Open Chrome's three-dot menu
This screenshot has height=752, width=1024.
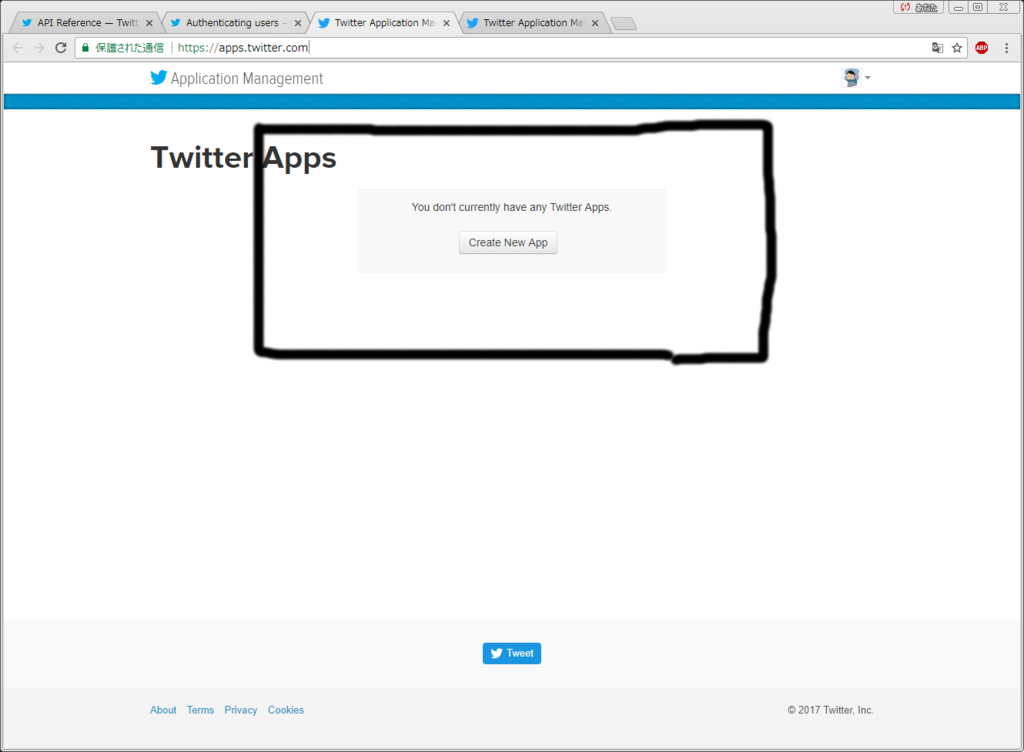pos(1006,48)
